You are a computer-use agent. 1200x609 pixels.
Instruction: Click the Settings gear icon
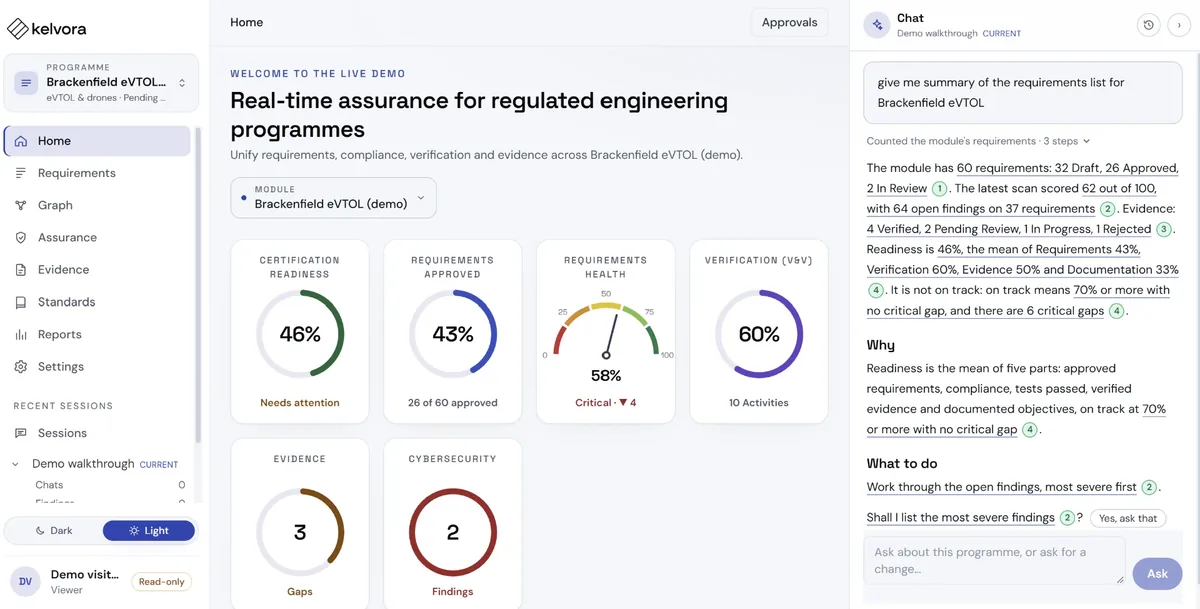pyautogui.click(x=21, y=367)
